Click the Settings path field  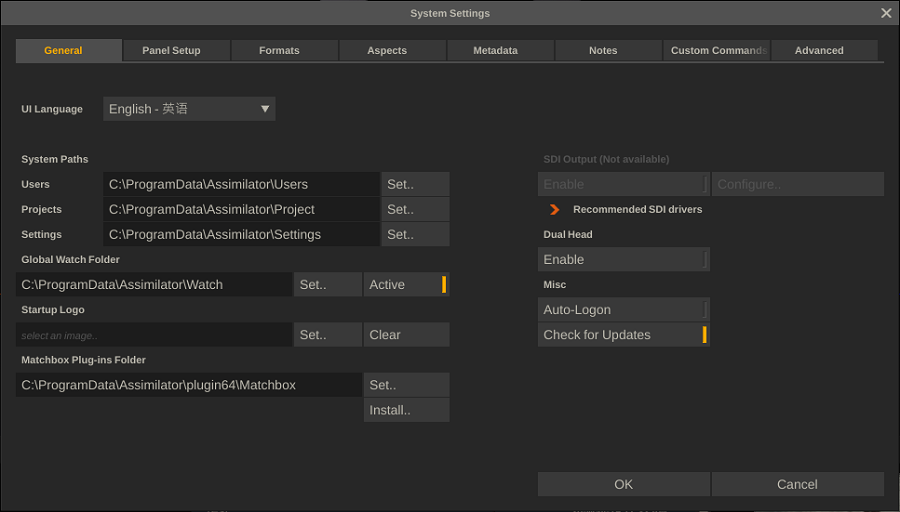tap(242, 234)
